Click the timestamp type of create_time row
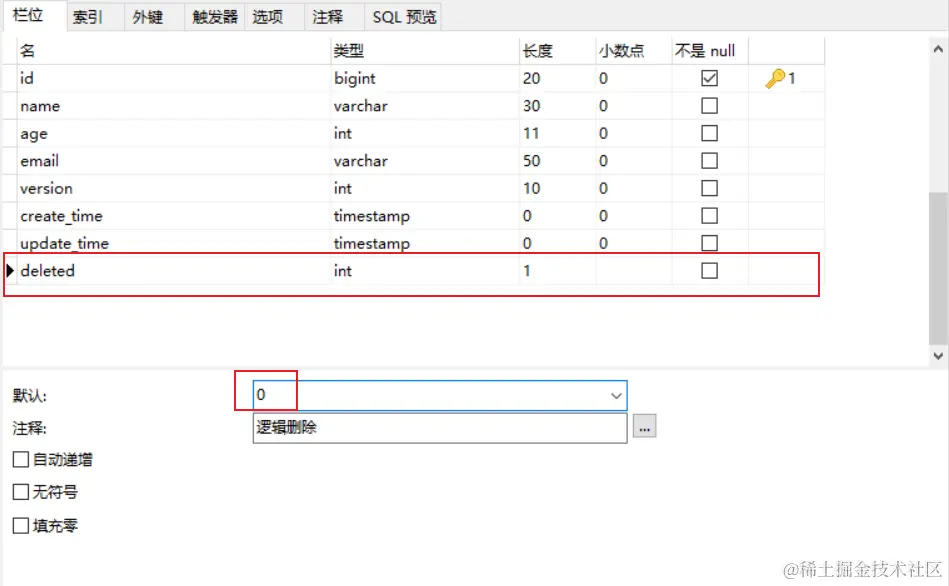This screenshot has height=586, width=949. 425,216
